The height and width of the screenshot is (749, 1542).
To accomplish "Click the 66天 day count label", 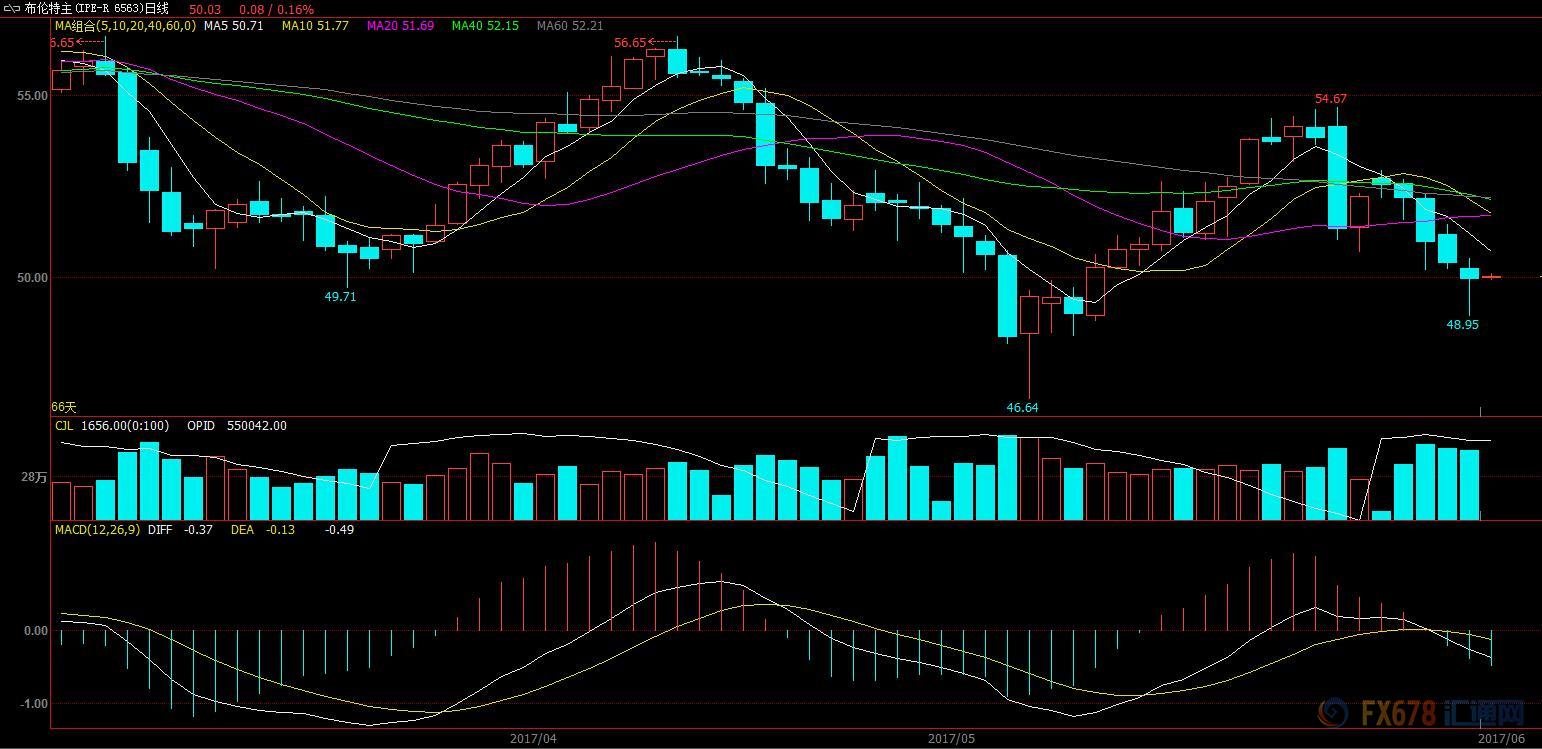I will pos(63,407).
